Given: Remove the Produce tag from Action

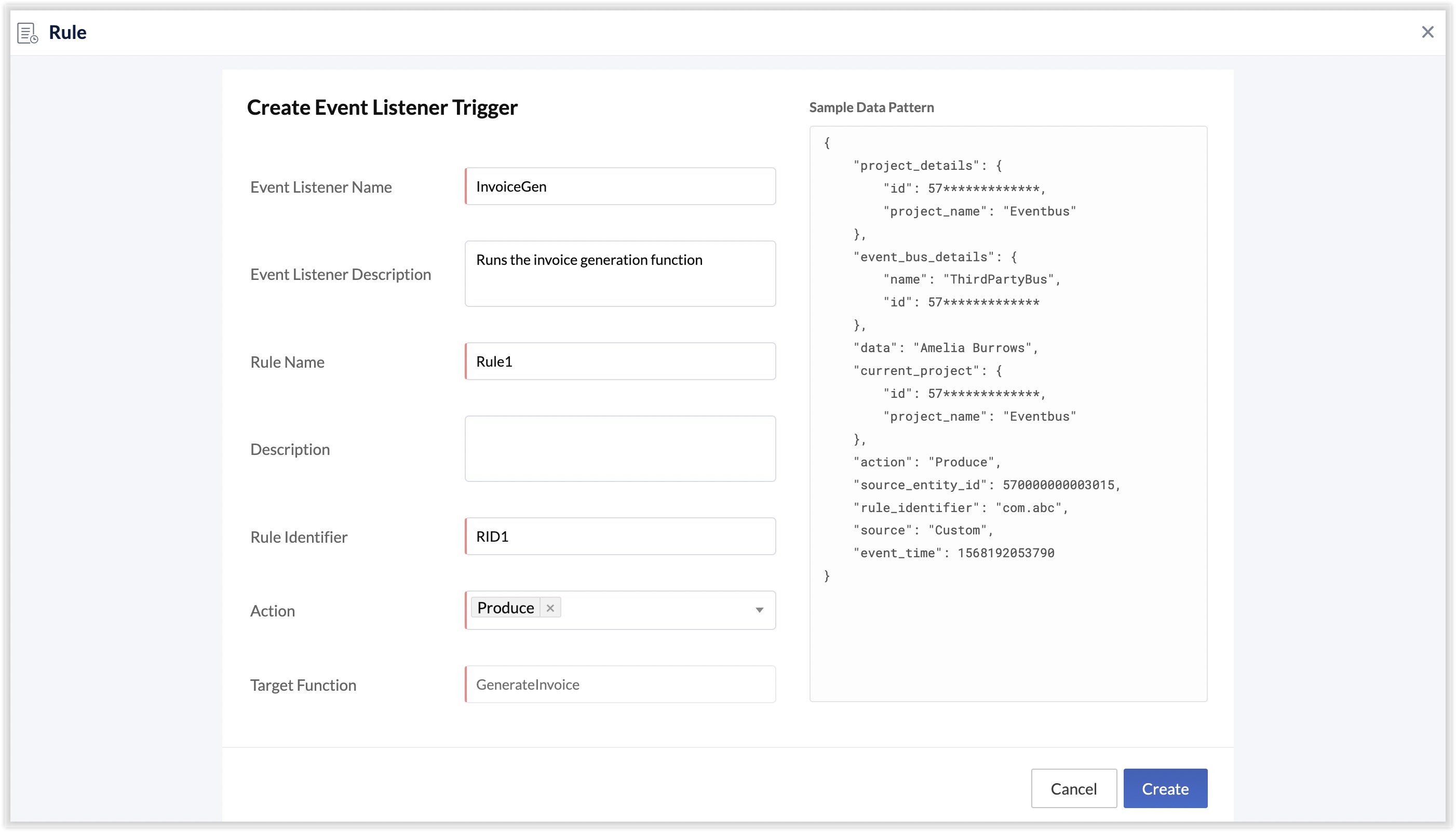Looking at the screenshot, I should [549, 608].
